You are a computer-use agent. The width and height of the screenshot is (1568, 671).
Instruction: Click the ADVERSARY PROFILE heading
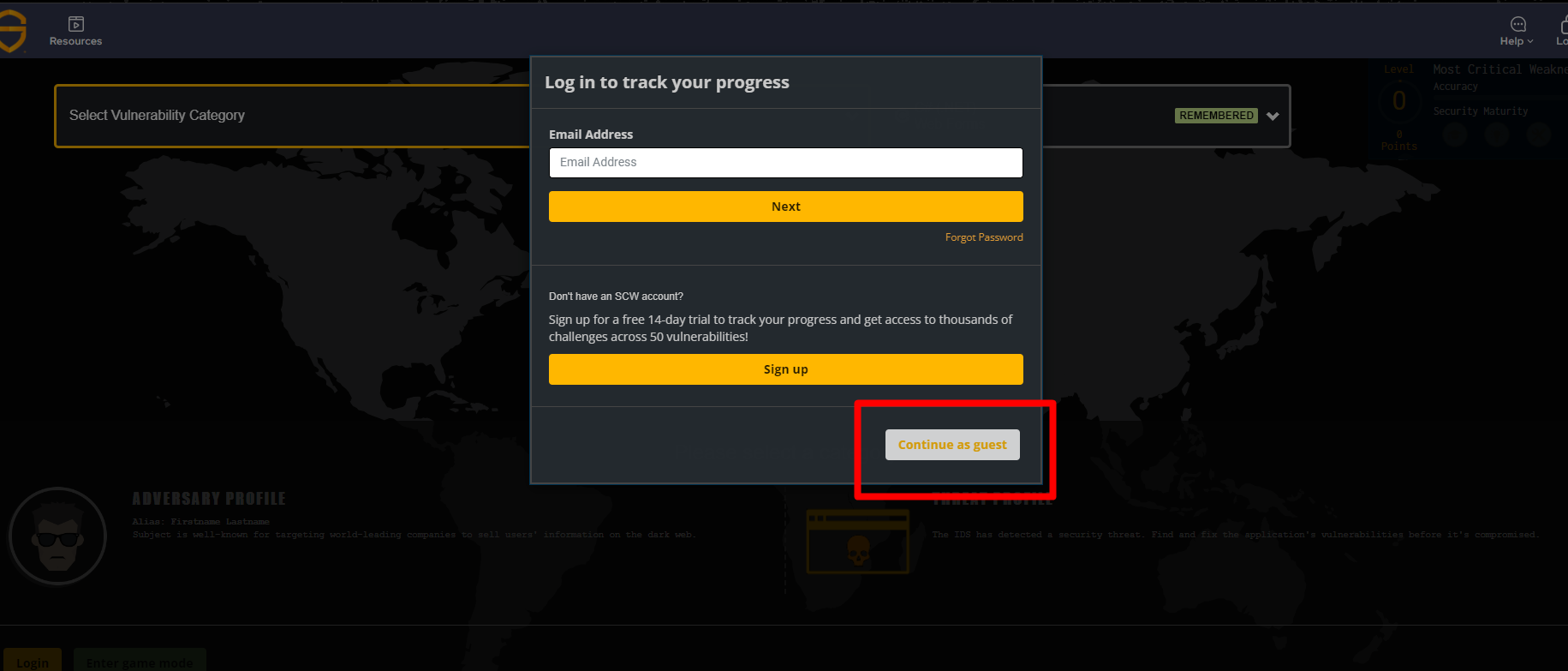coord(209,499)
